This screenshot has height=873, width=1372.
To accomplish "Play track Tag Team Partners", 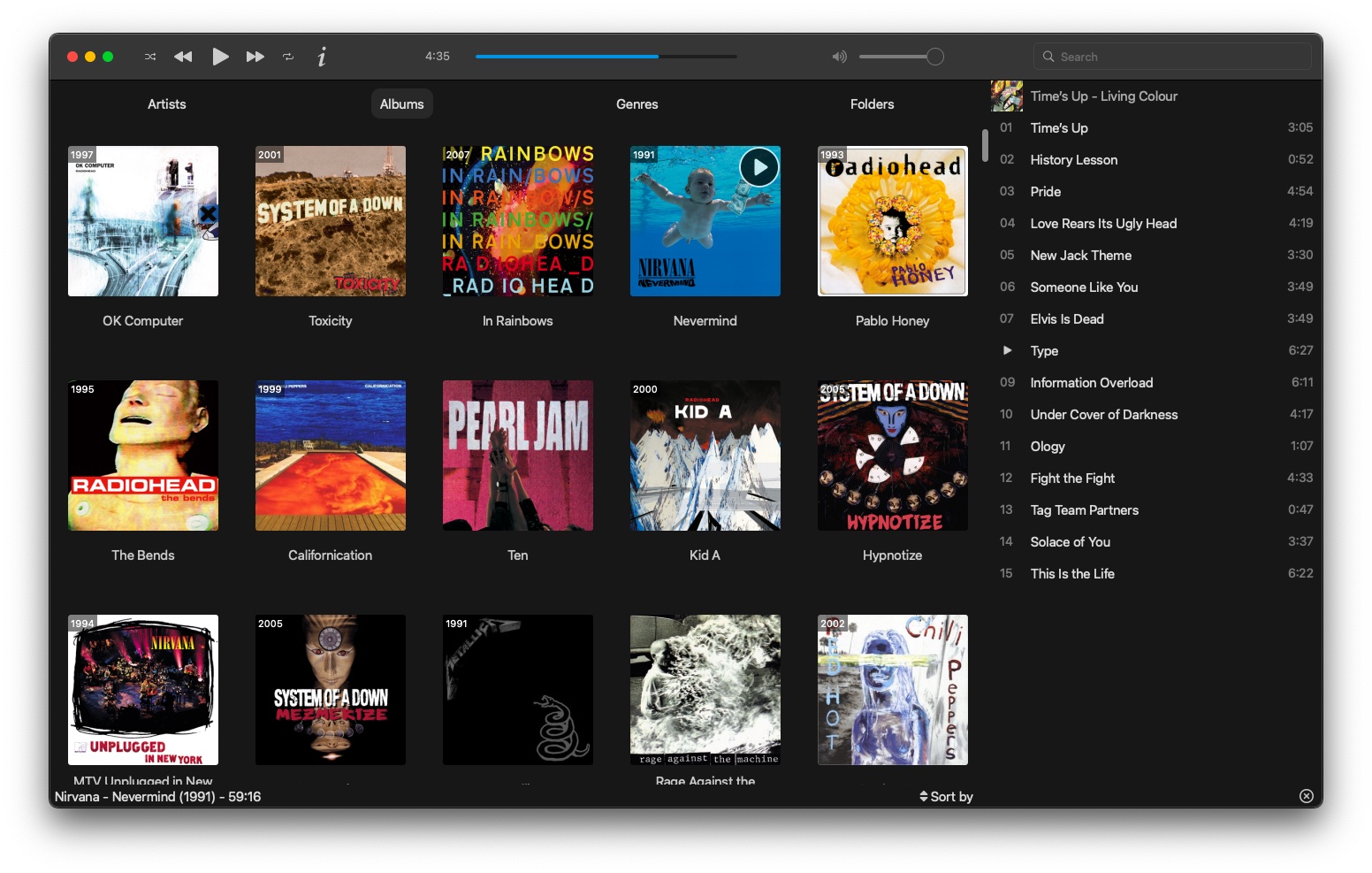I will [1155, 509].
